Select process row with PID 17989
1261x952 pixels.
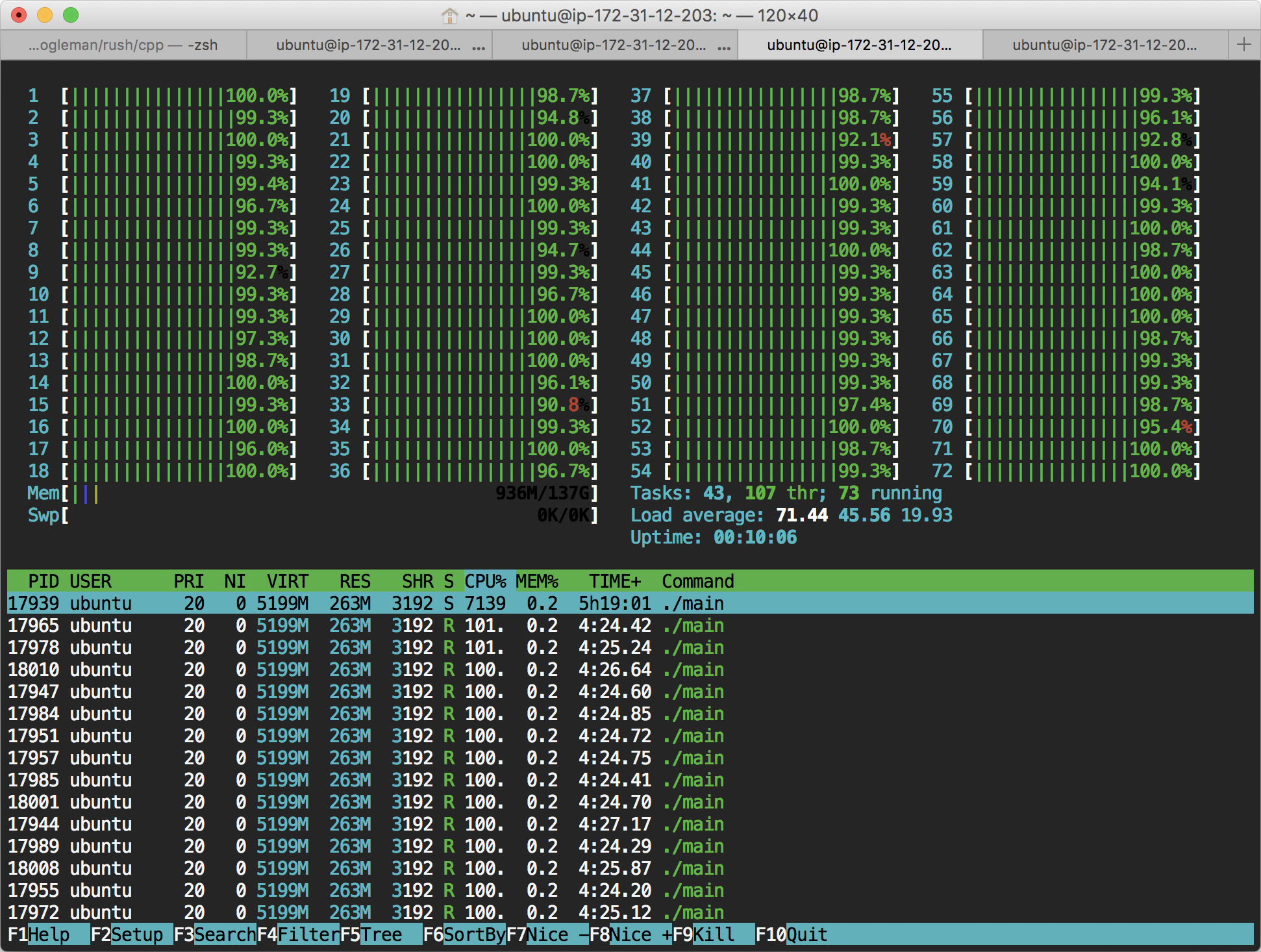click(x=630, y=846)
